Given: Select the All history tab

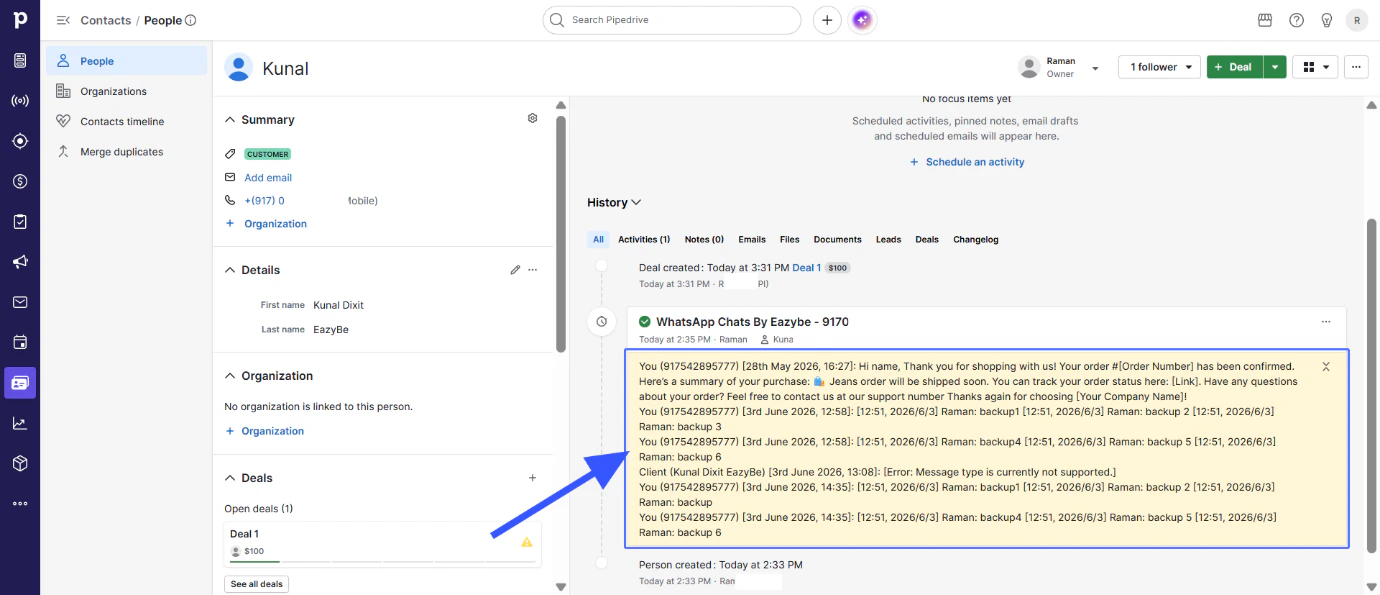Looking at the screenshot, I should 598,239.
